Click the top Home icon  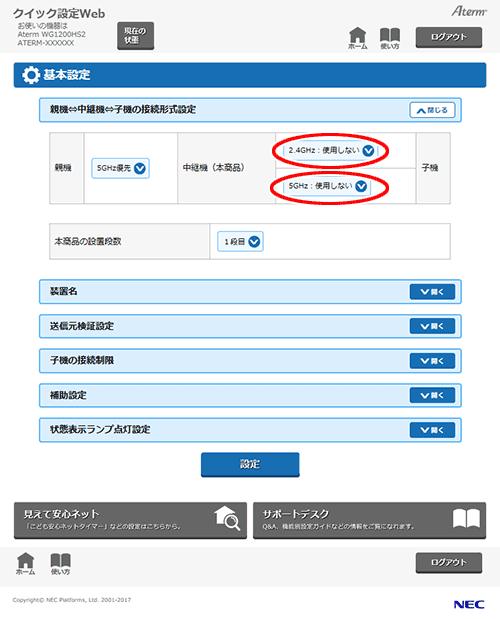tap(358, 38)
